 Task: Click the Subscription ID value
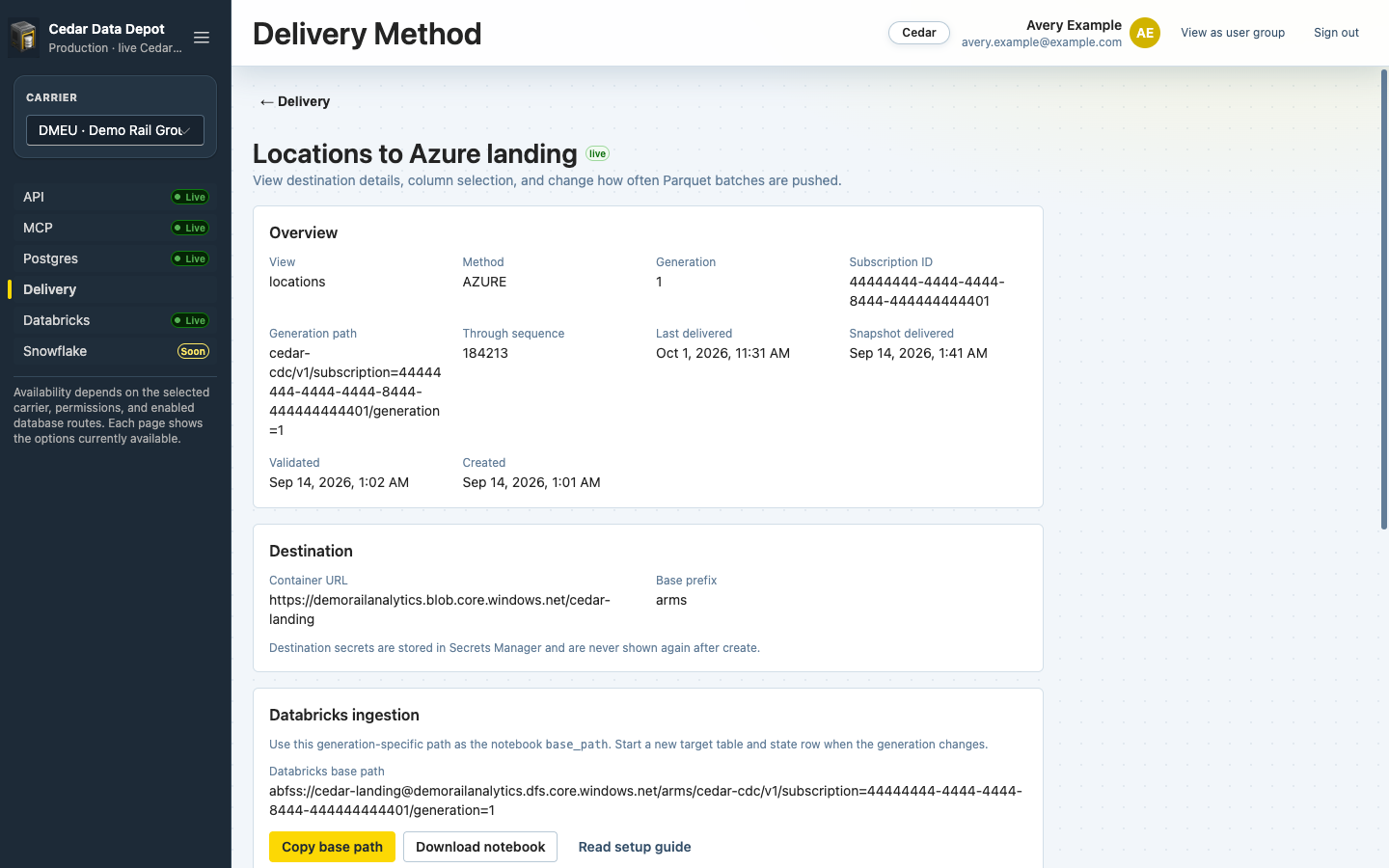click(927, 291)
